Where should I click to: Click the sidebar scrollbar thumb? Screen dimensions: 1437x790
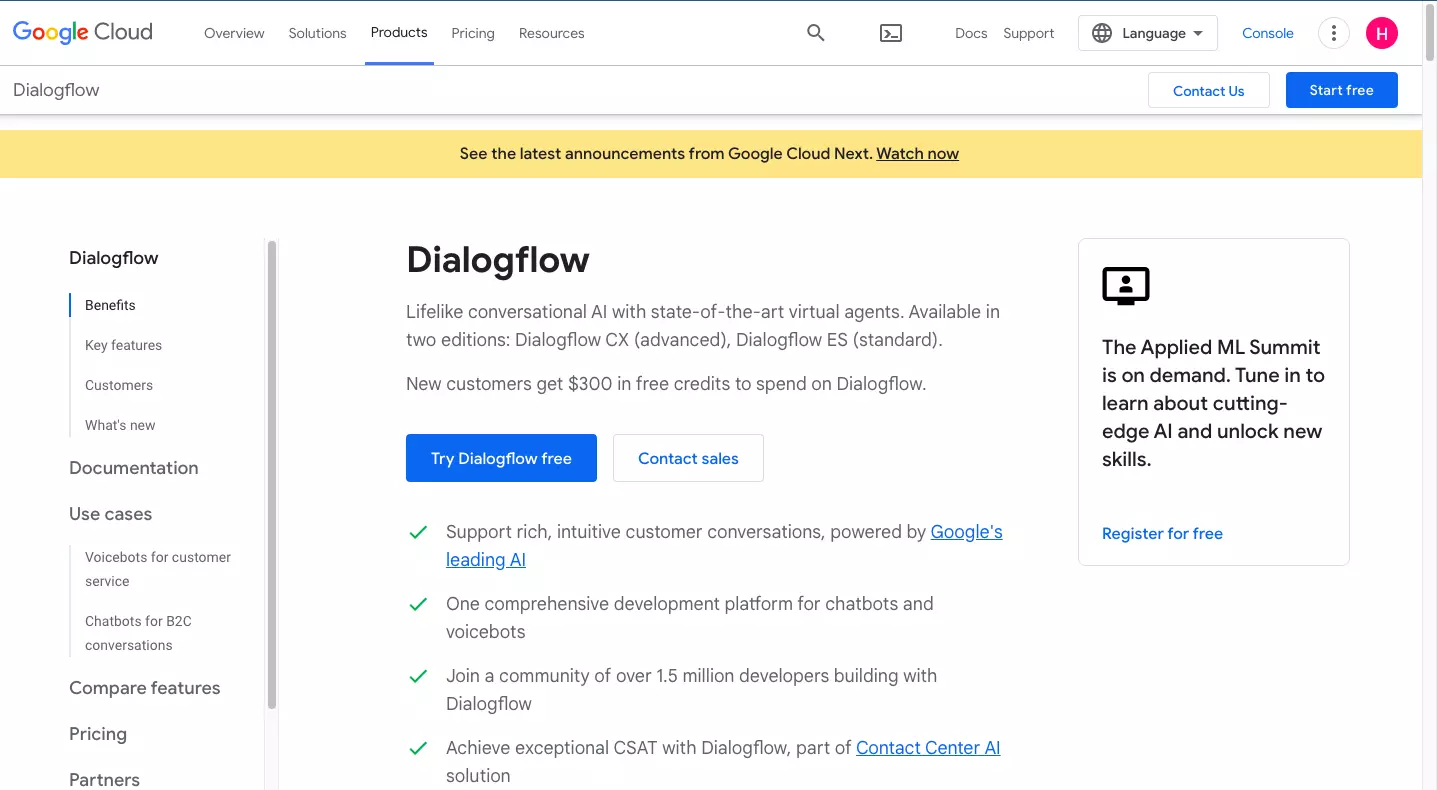tap(272, 475)
